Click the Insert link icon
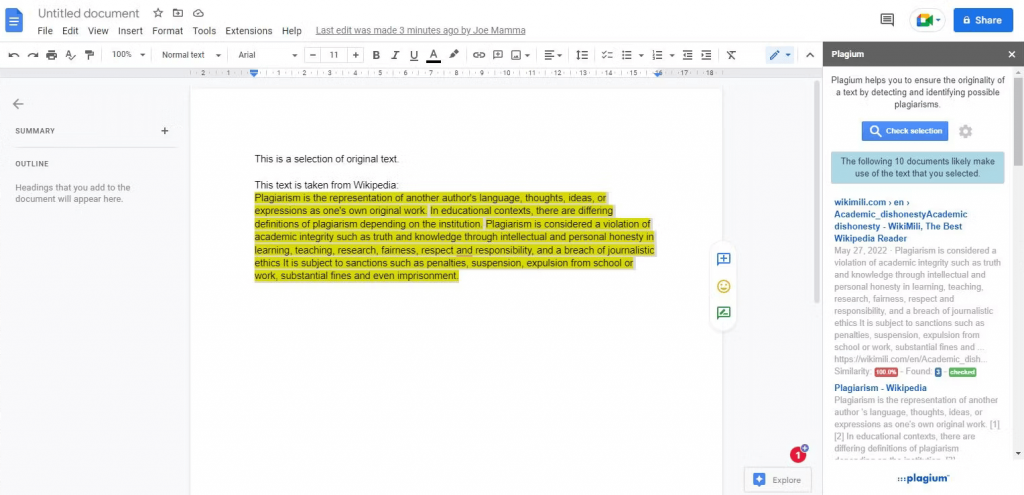 [479, 55]
